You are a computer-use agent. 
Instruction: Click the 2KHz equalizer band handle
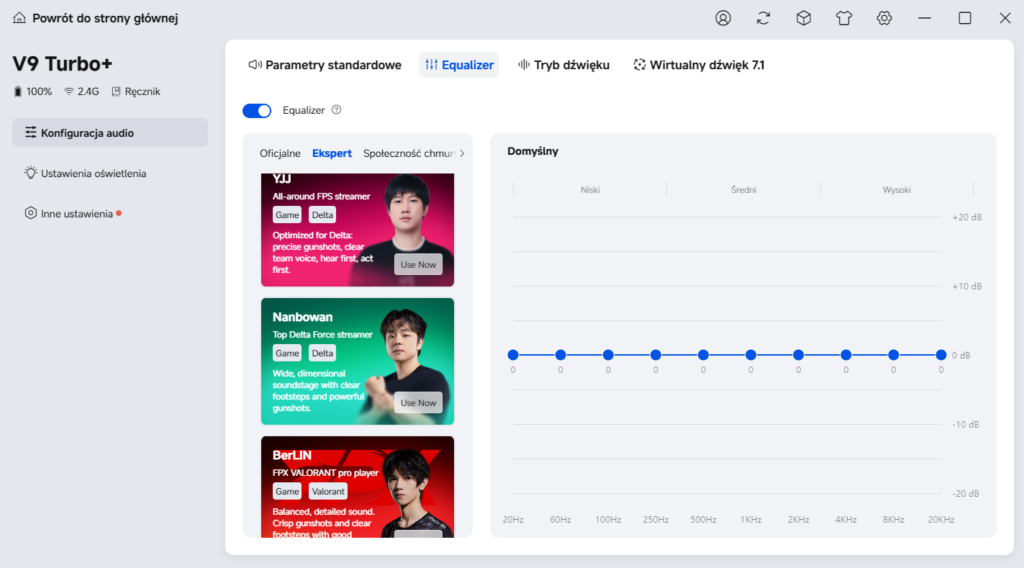click(798, 355)
